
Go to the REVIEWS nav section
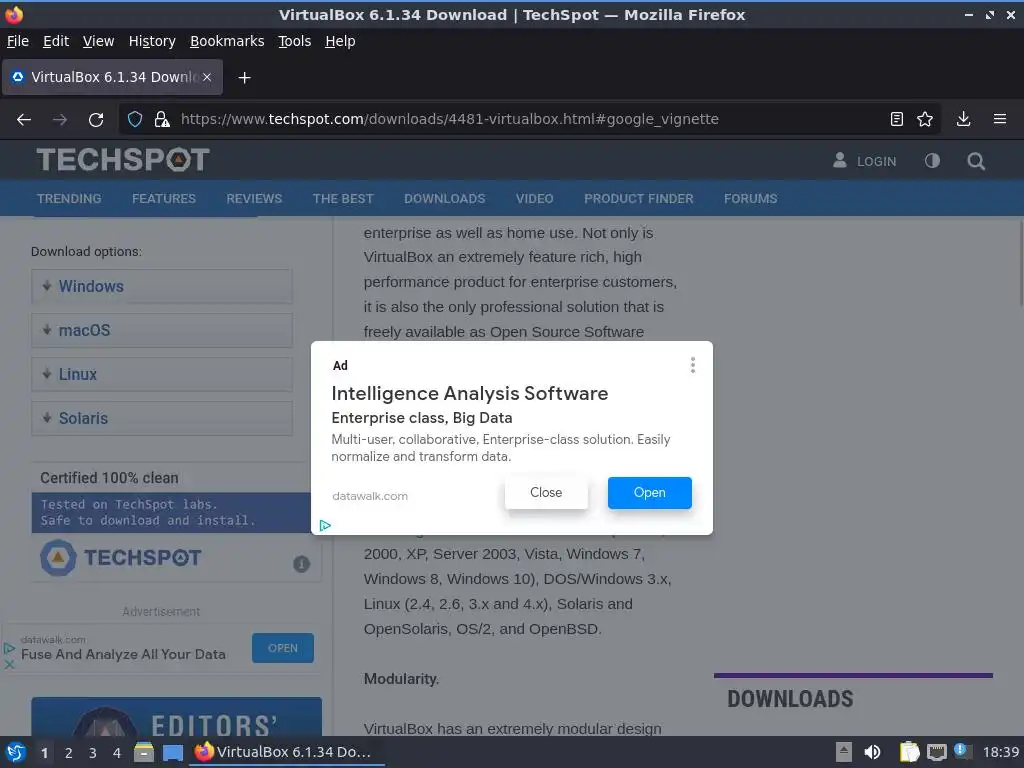tap(254, 199)
